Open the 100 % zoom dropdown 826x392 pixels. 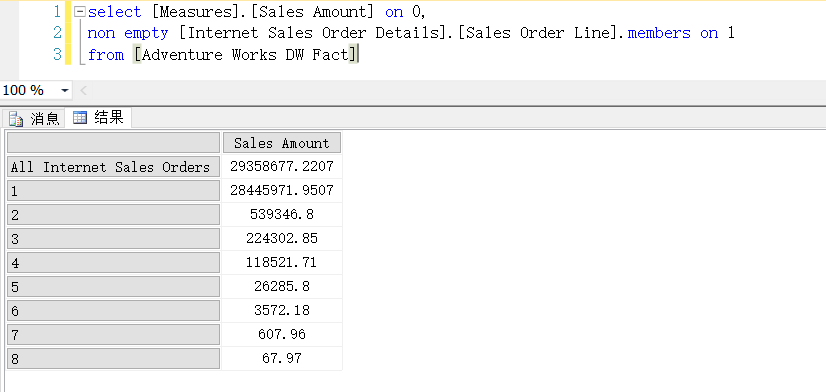coord(65,91)
